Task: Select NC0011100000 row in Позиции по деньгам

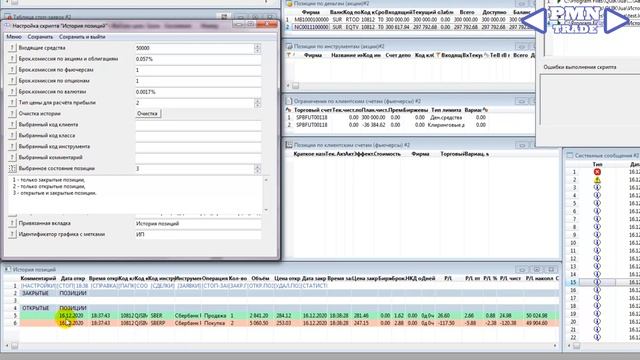Action: coord(410,27)
